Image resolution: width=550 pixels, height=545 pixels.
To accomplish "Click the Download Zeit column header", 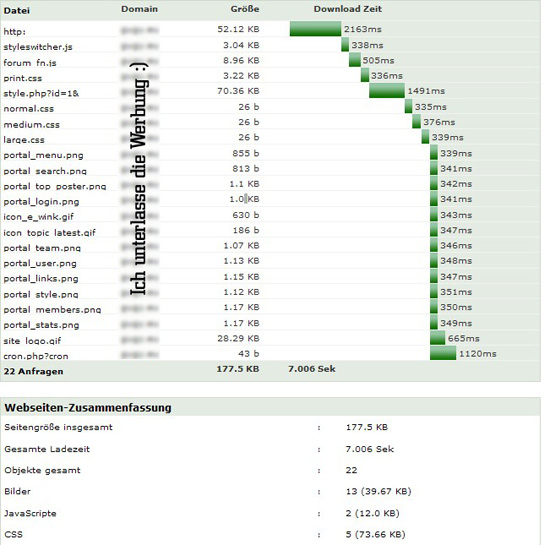I will pos(348,9).
